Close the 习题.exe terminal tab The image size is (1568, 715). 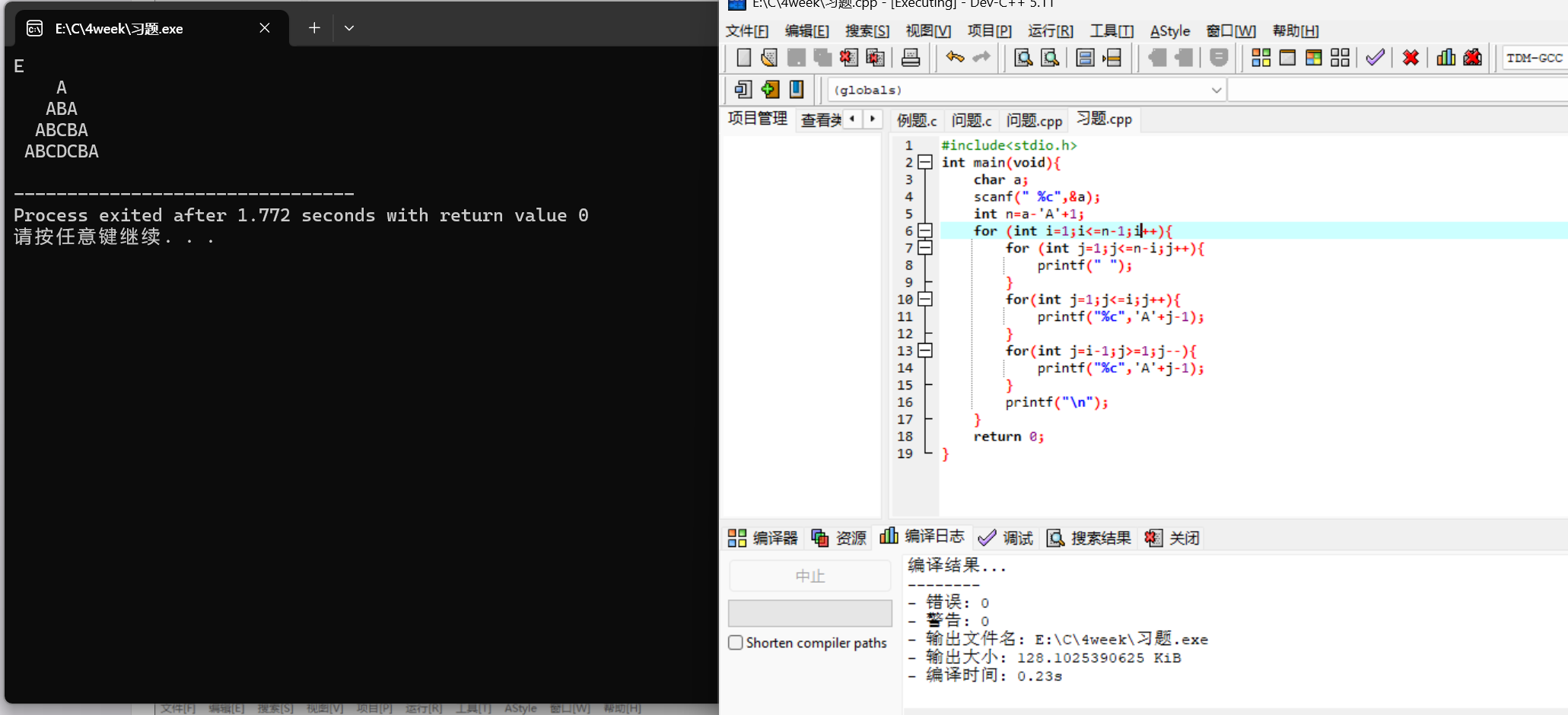tap(265, 28)
